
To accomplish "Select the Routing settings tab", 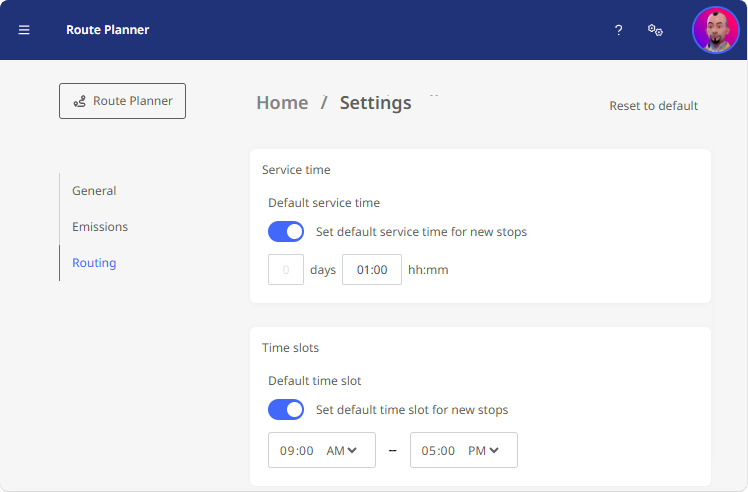I will click(94, 263).
